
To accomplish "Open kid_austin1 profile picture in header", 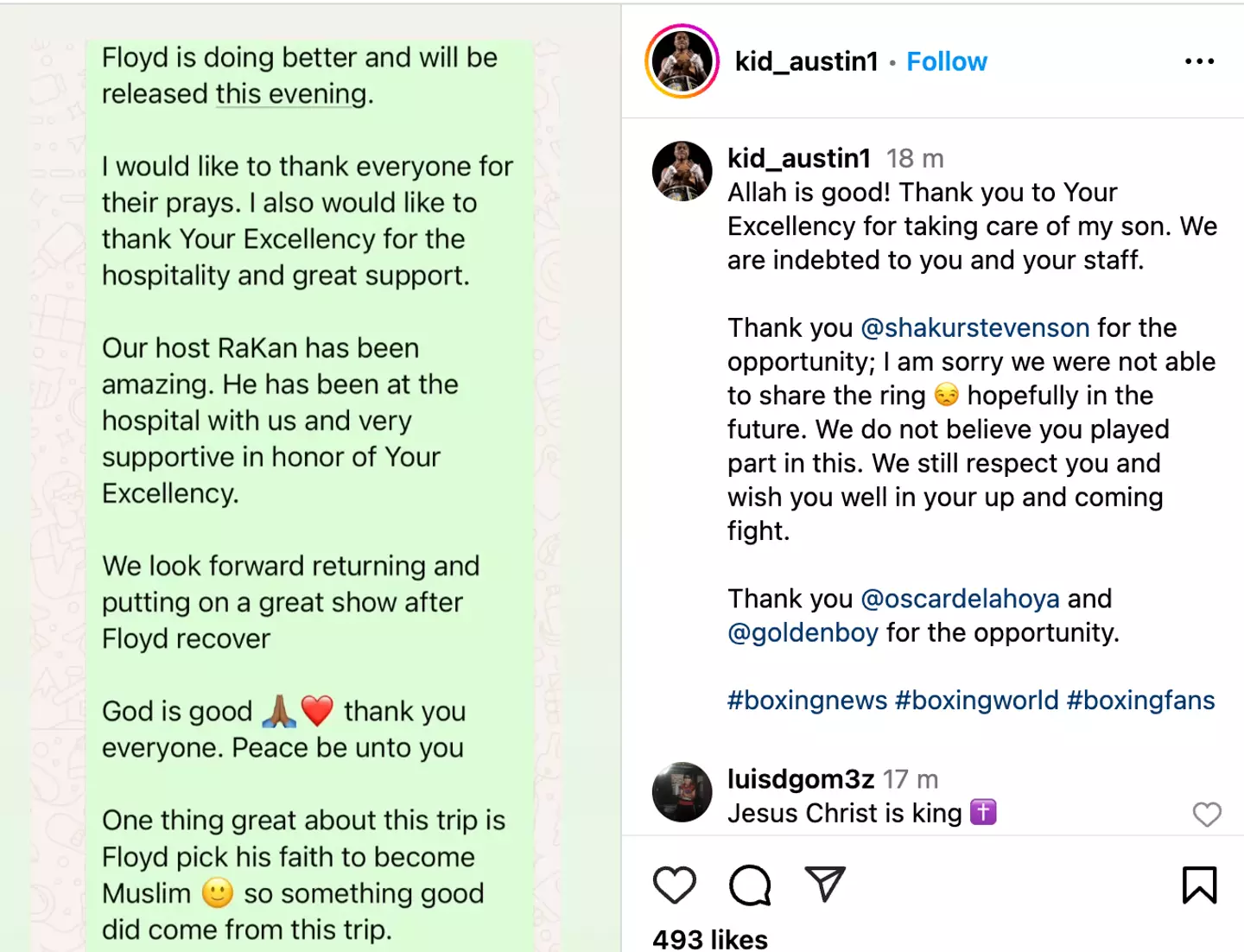I will (x=682, y=61).
